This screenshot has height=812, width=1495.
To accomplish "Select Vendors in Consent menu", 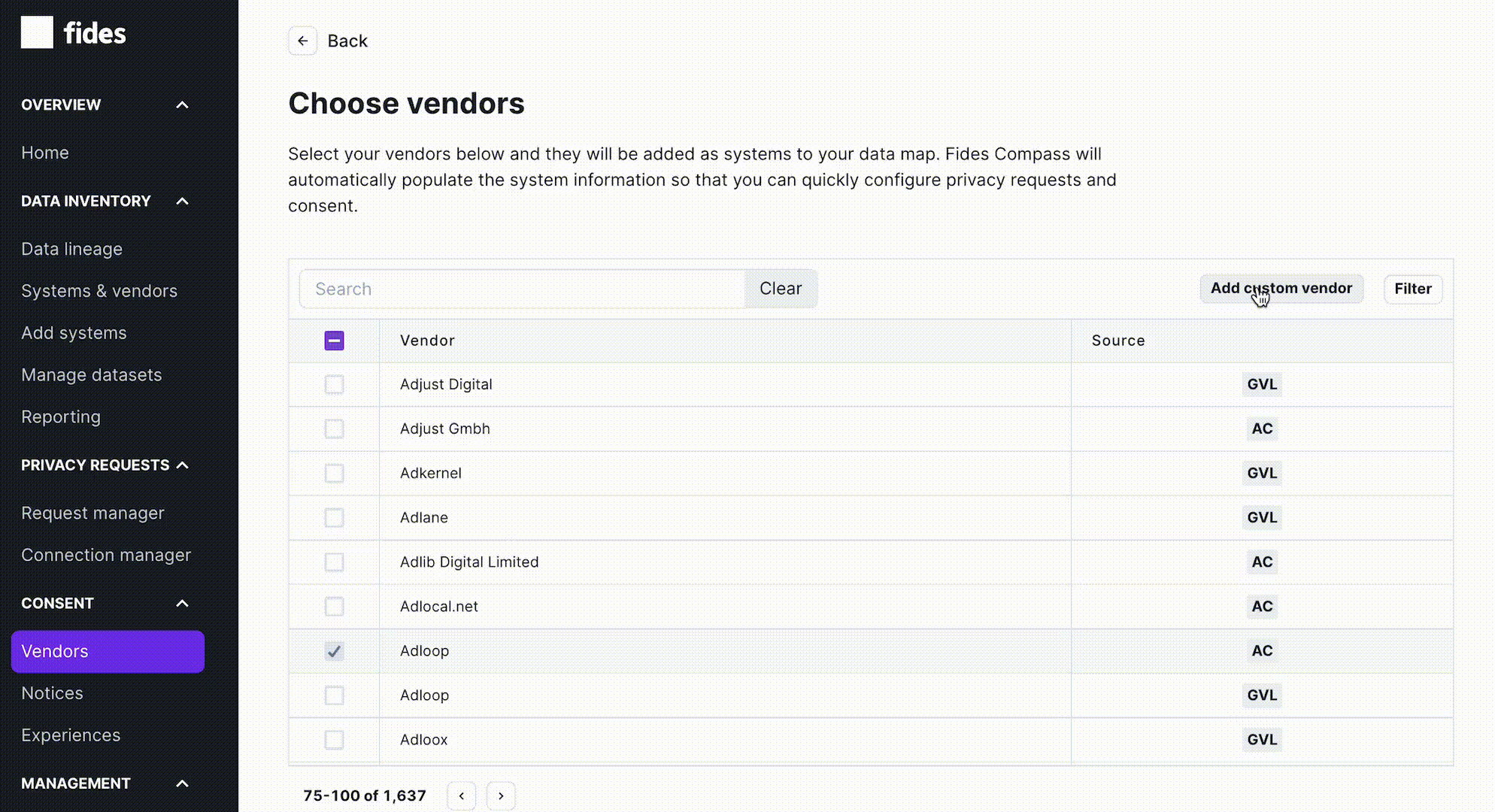I will (x=108, y=652).
